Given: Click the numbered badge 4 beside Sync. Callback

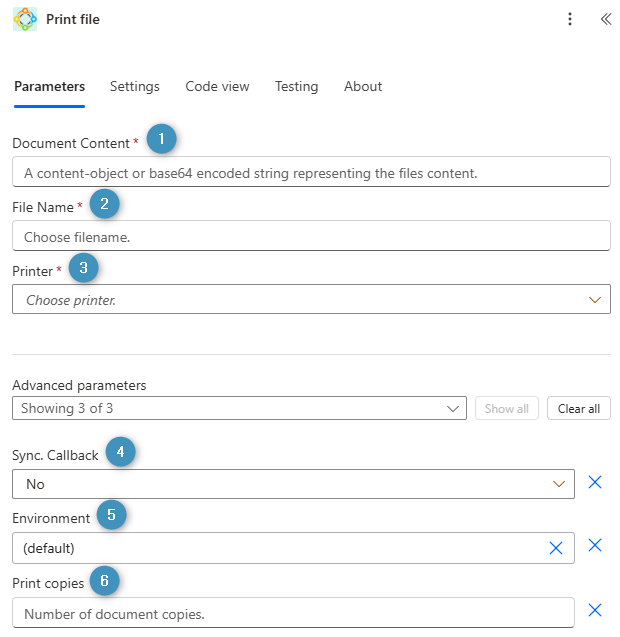Looking at the screenshot, I should (120, 453).
